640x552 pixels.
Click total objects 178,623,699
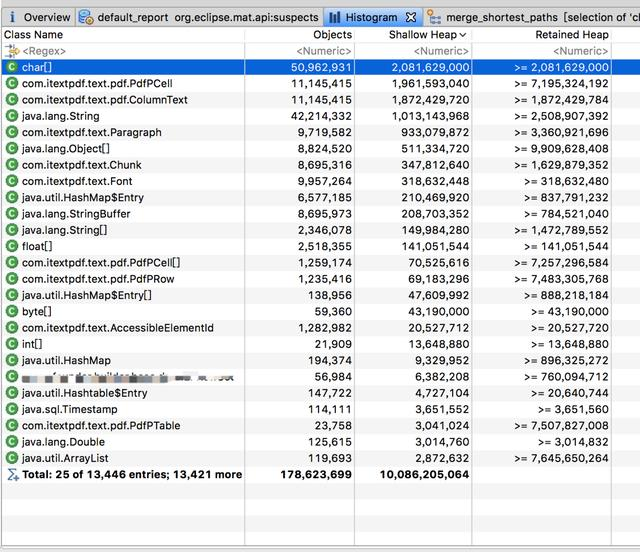(316, 474)
